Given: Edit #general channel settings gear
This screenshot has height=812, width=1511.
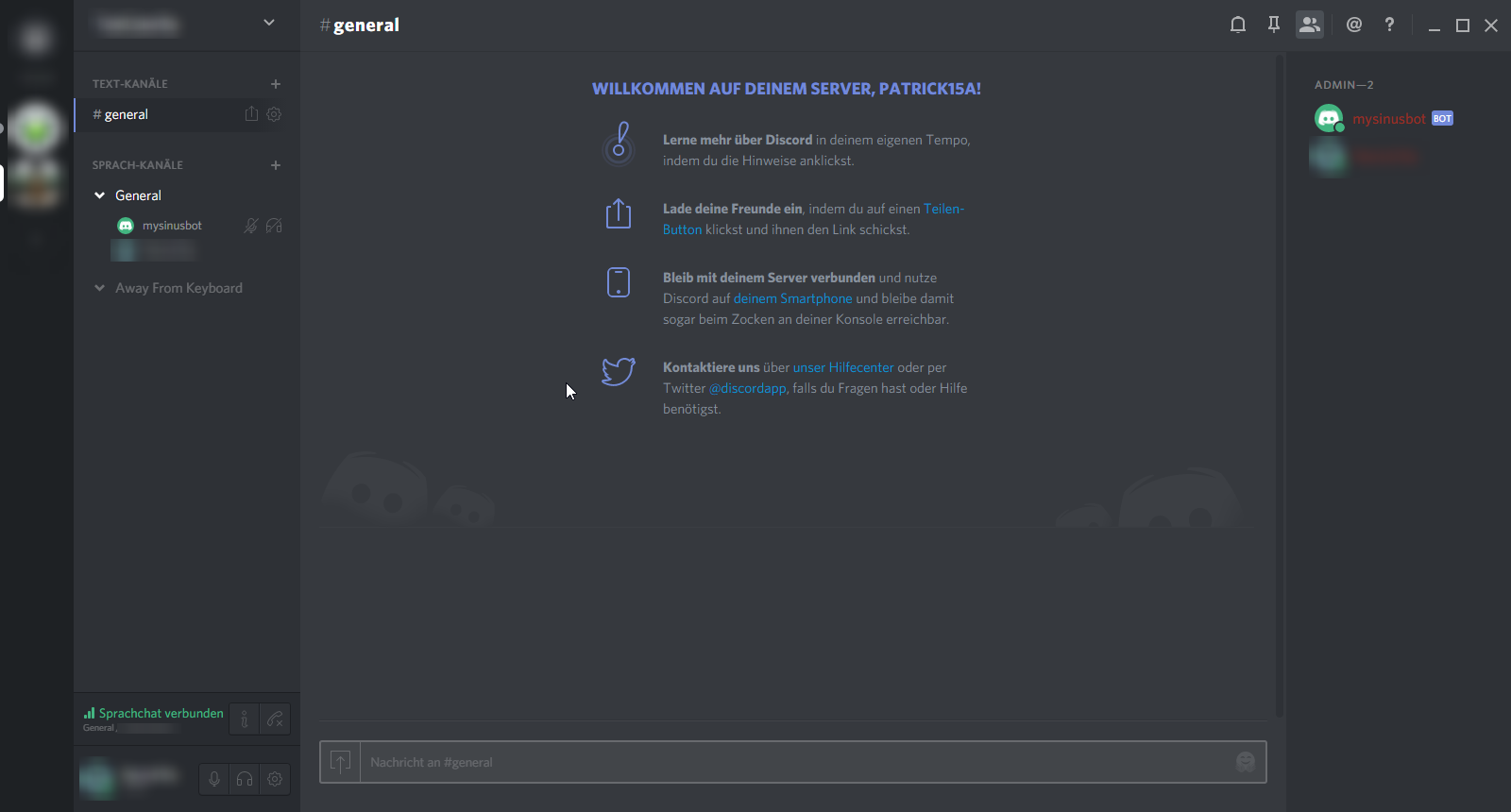Looking at the screenshot, I should pos(274,114).
